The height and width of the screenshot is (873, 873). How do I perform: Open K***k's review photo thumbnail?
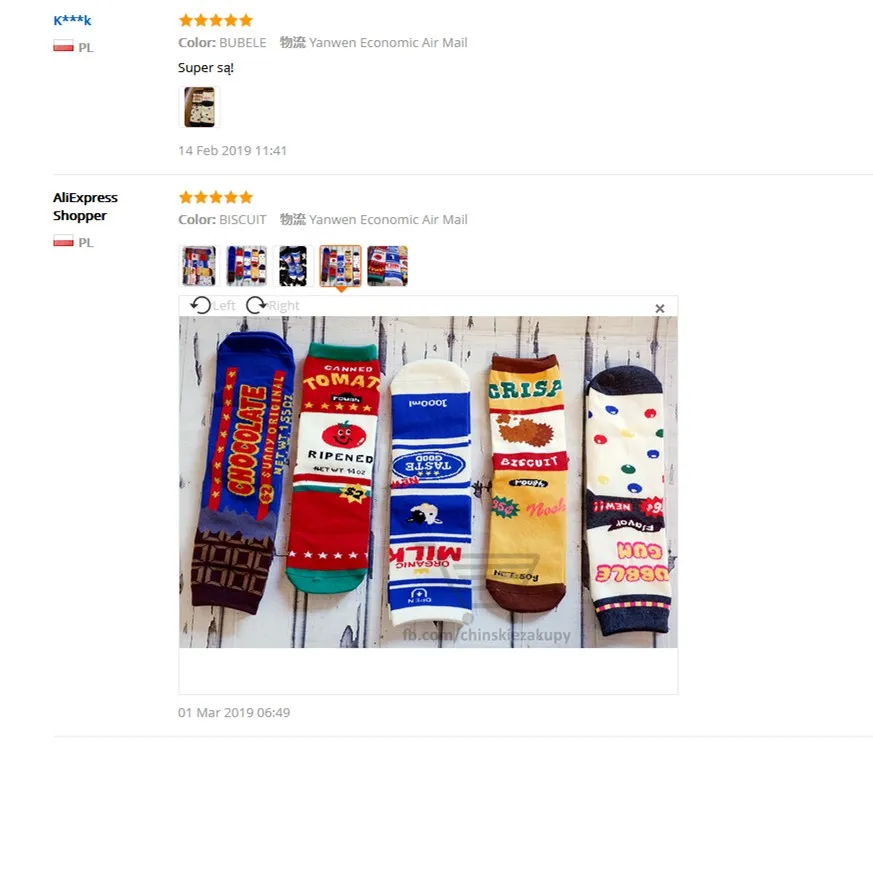pos(199,107)
